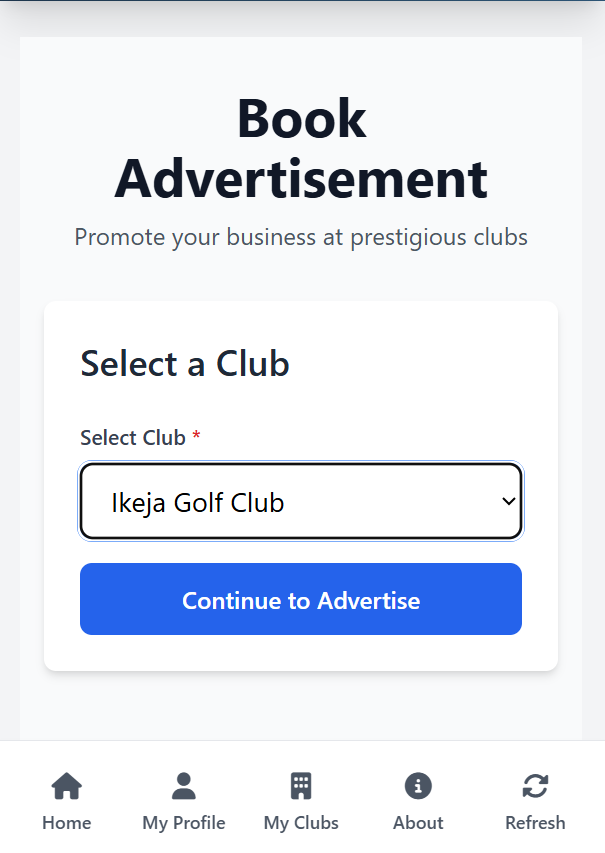This screenshot has height=853, width=605.
Task: Navigate using the My Clubs label
Action: tap(301, 822)
